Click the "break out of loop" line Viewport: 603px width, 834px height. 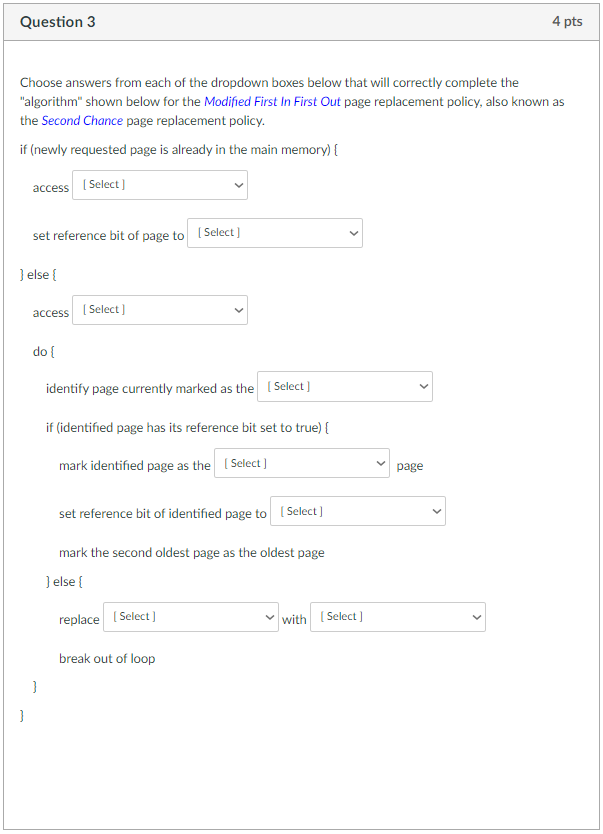pyautogui.click(x=106, y=658)
